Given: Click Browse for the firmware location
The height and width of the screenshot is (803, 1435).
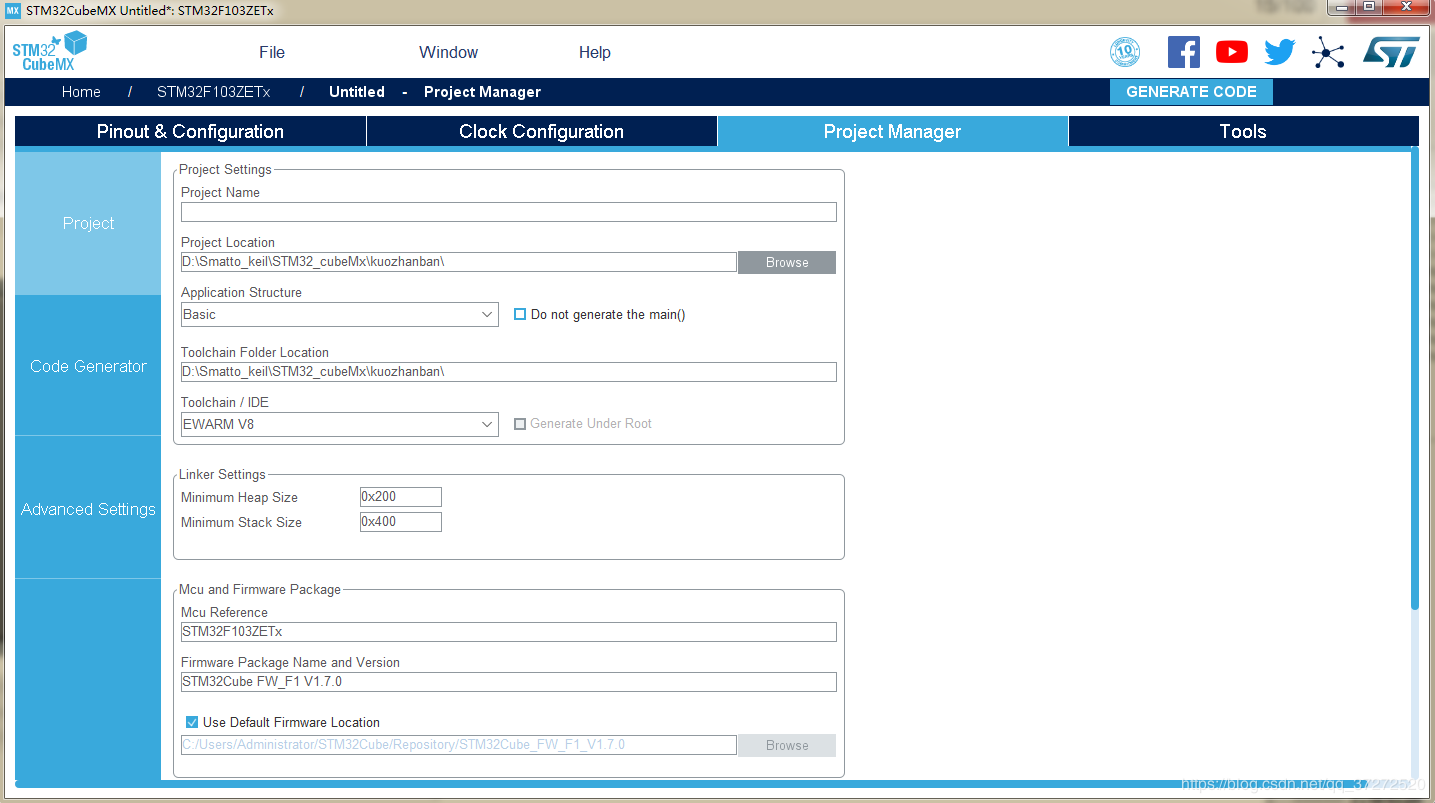Looking at the screenshot, I should pyautogui.click(x=787, y=745).
